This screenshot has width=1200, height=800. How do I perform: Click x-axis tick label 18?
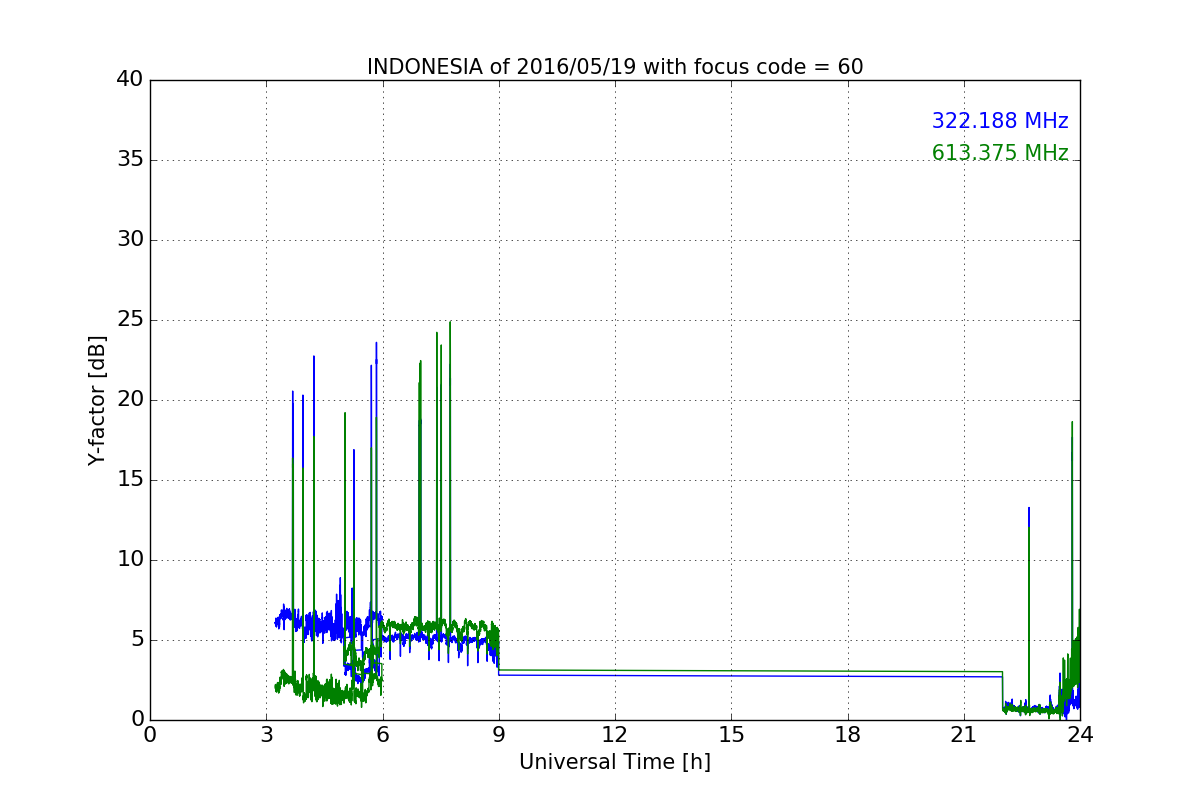[x=848, y=734]
